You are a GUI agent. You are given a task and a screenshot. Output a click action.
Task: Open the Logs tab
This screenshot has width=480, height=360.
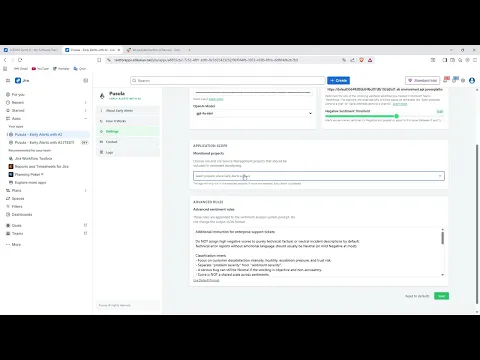tap(128, 152)
